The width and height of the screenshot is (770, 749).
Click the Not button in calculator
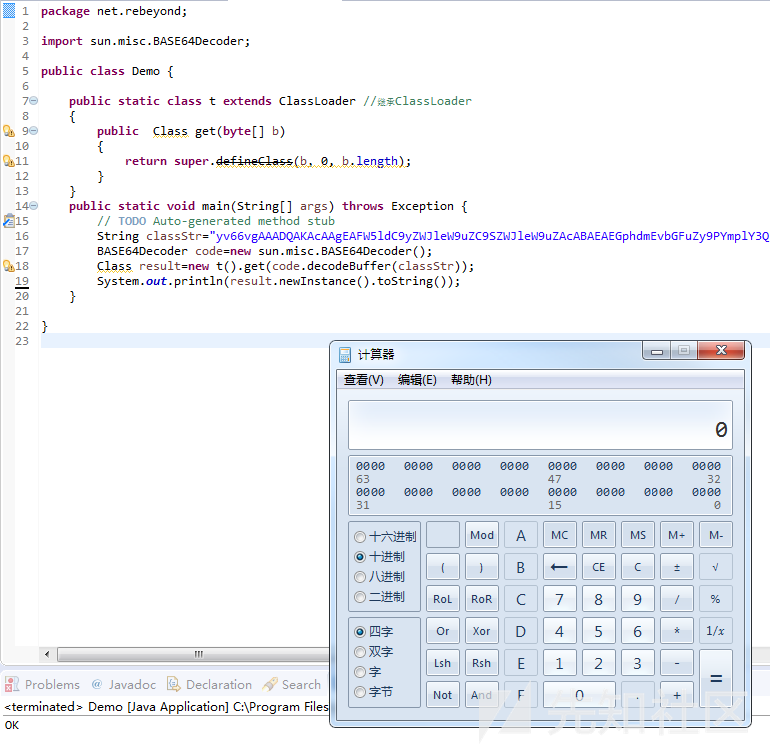click(442, 694)
